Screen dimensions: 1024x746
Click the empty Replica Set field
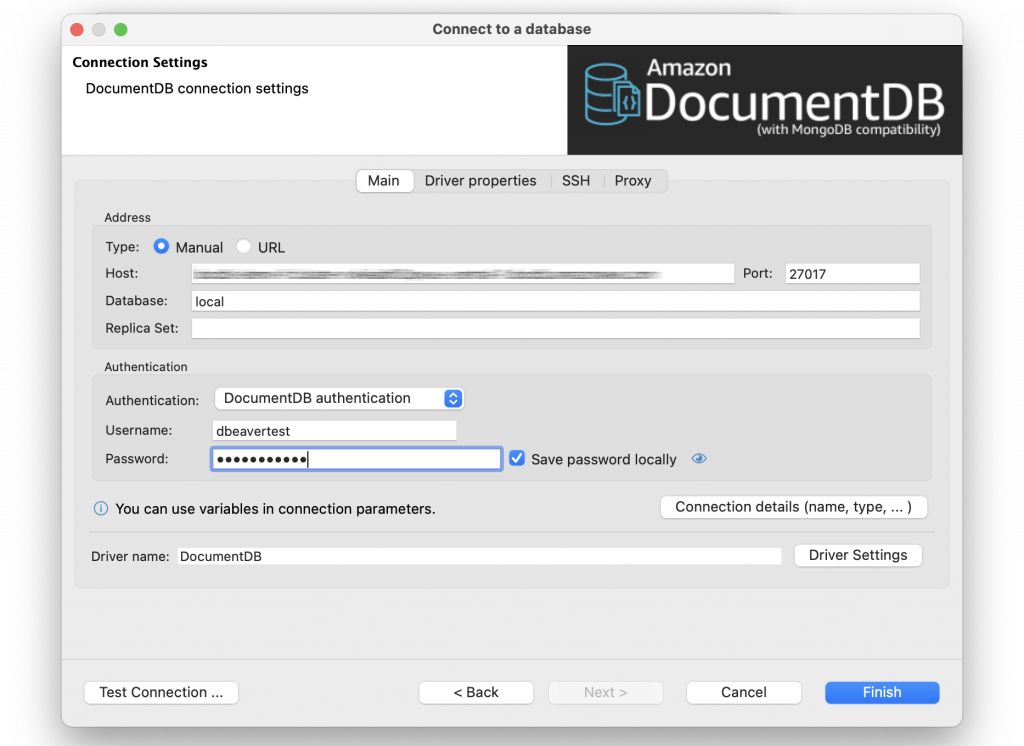[556, 329]
